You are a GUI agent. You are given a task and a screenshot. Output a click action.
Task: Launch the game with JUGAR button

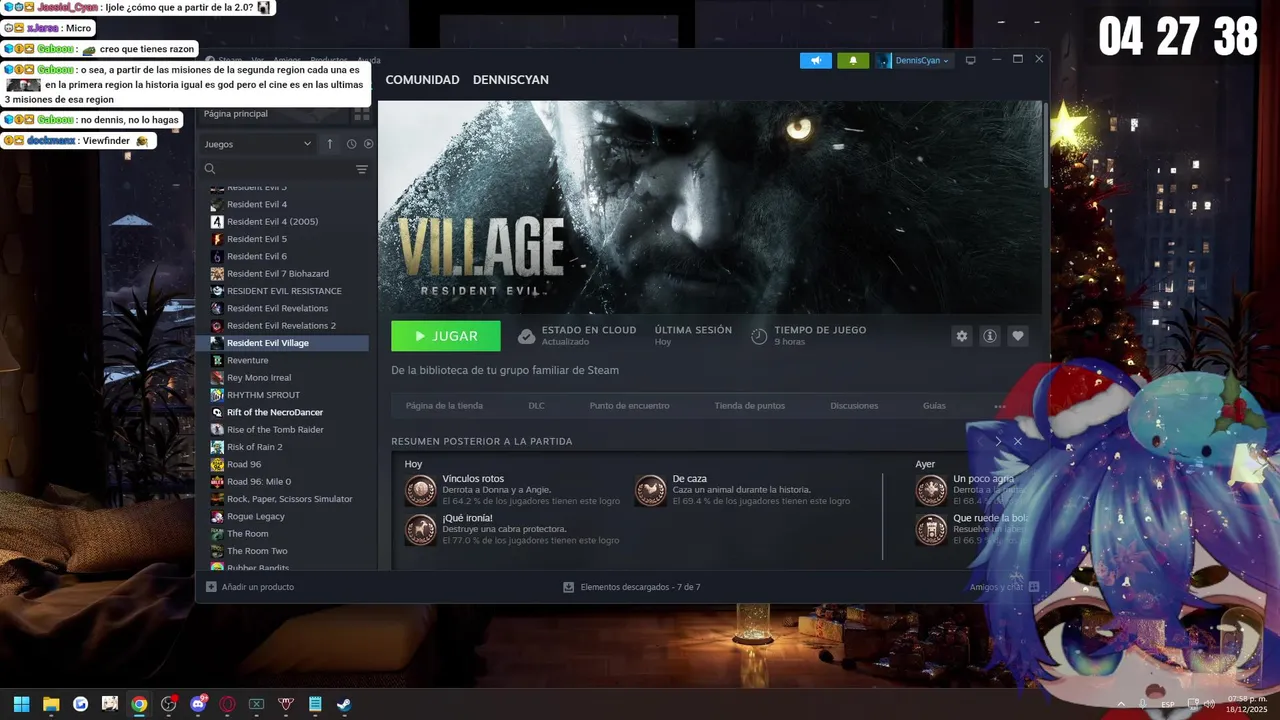tap(446, 336)
